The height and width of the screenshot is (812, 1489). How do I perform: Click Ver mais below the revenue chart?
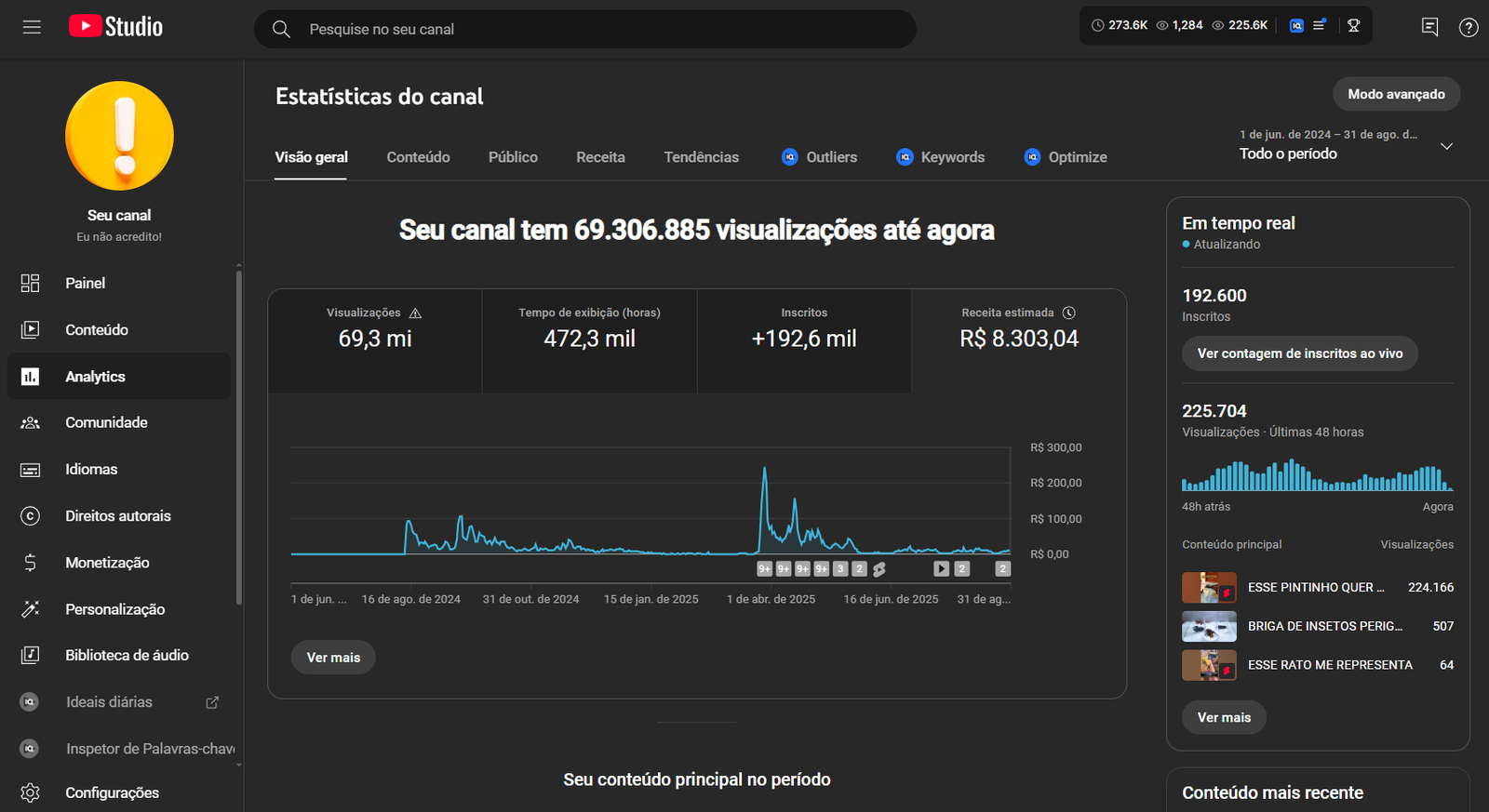click(333, 658)
